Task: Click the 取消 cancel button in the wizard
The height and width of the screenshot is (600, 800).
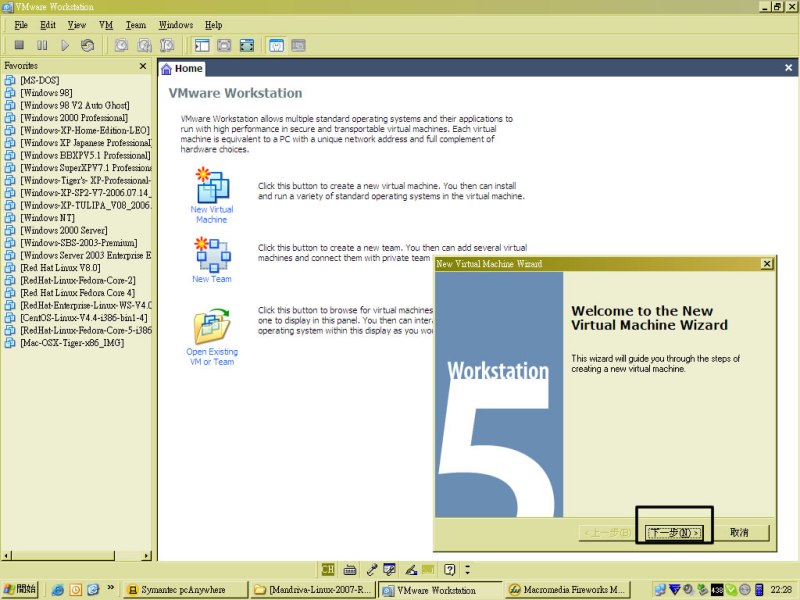Action: pyautogui.click(x=739, y=533)
